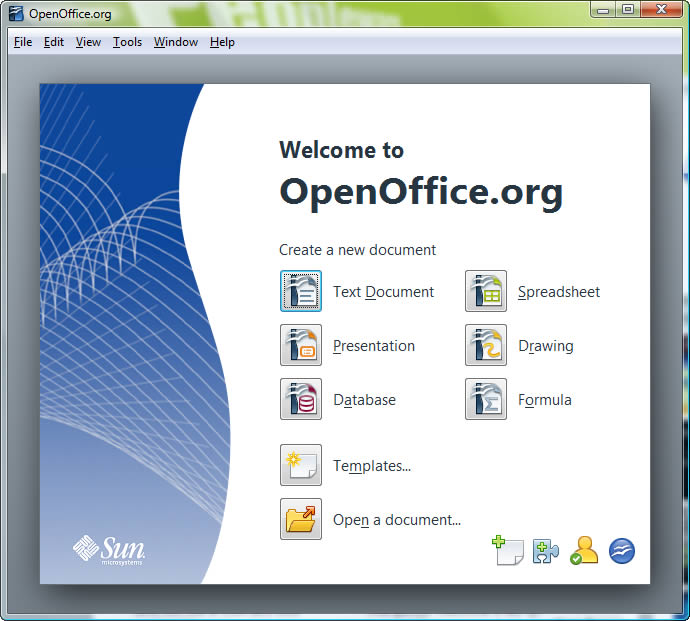Click the Spreadsheet label
Viewport: 690px width, 621px height.
pyautogui.click(x=559, y=292)
